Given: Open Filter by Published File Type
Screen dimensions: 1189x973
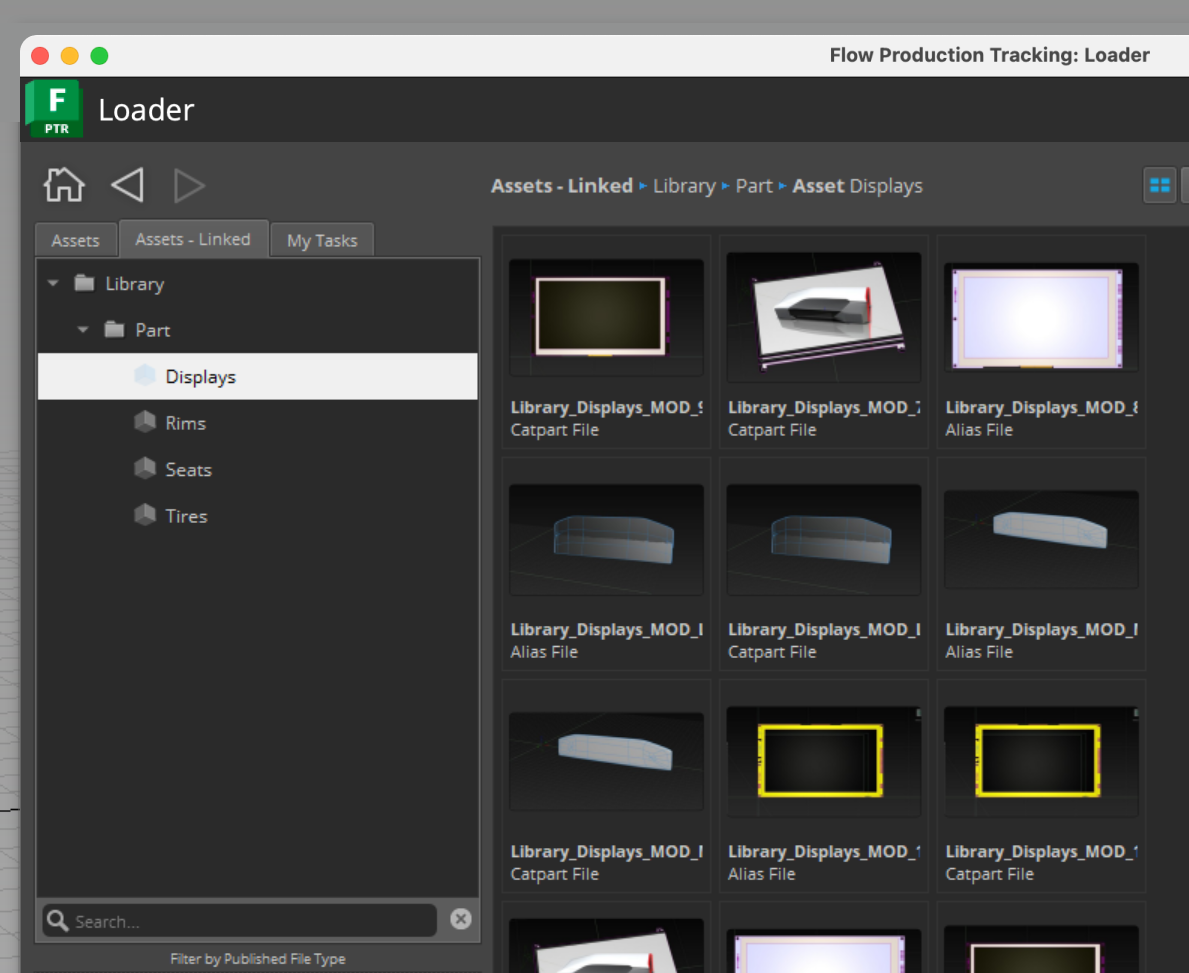Looking at the screenshot, I should [x=258, y=959].
